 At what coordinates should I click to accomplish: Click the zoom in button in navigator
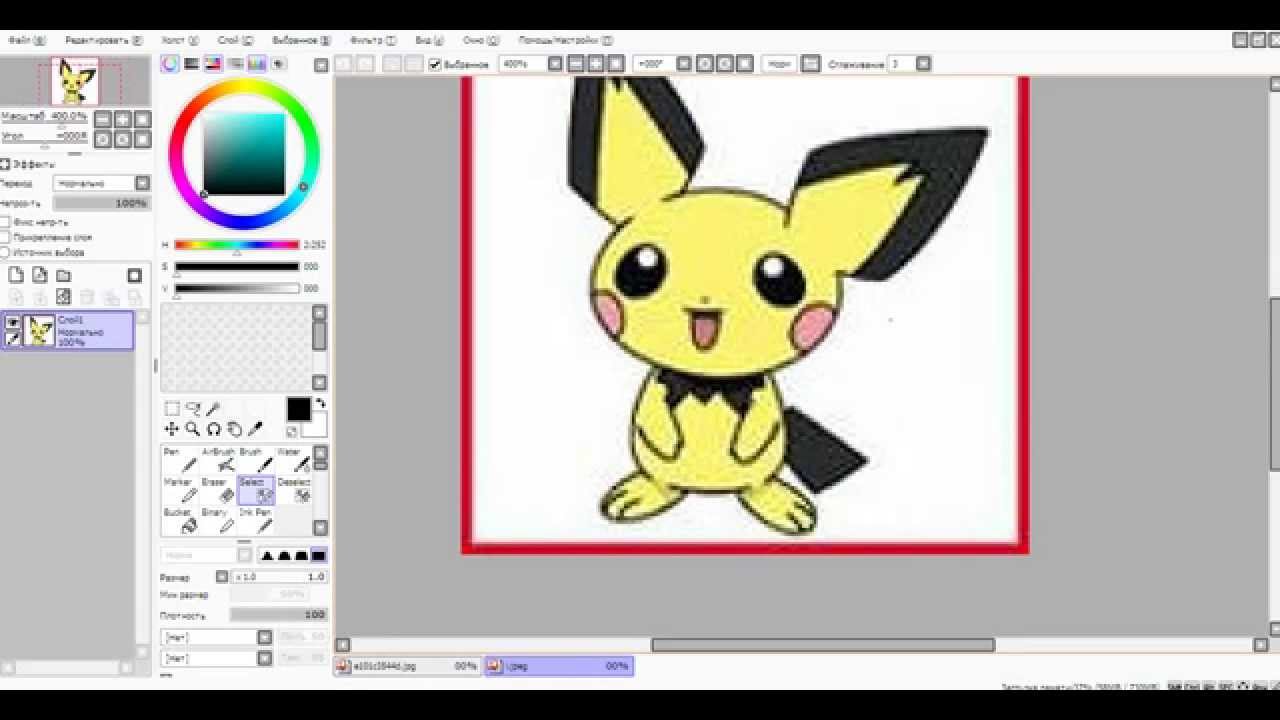click(123, 119)
